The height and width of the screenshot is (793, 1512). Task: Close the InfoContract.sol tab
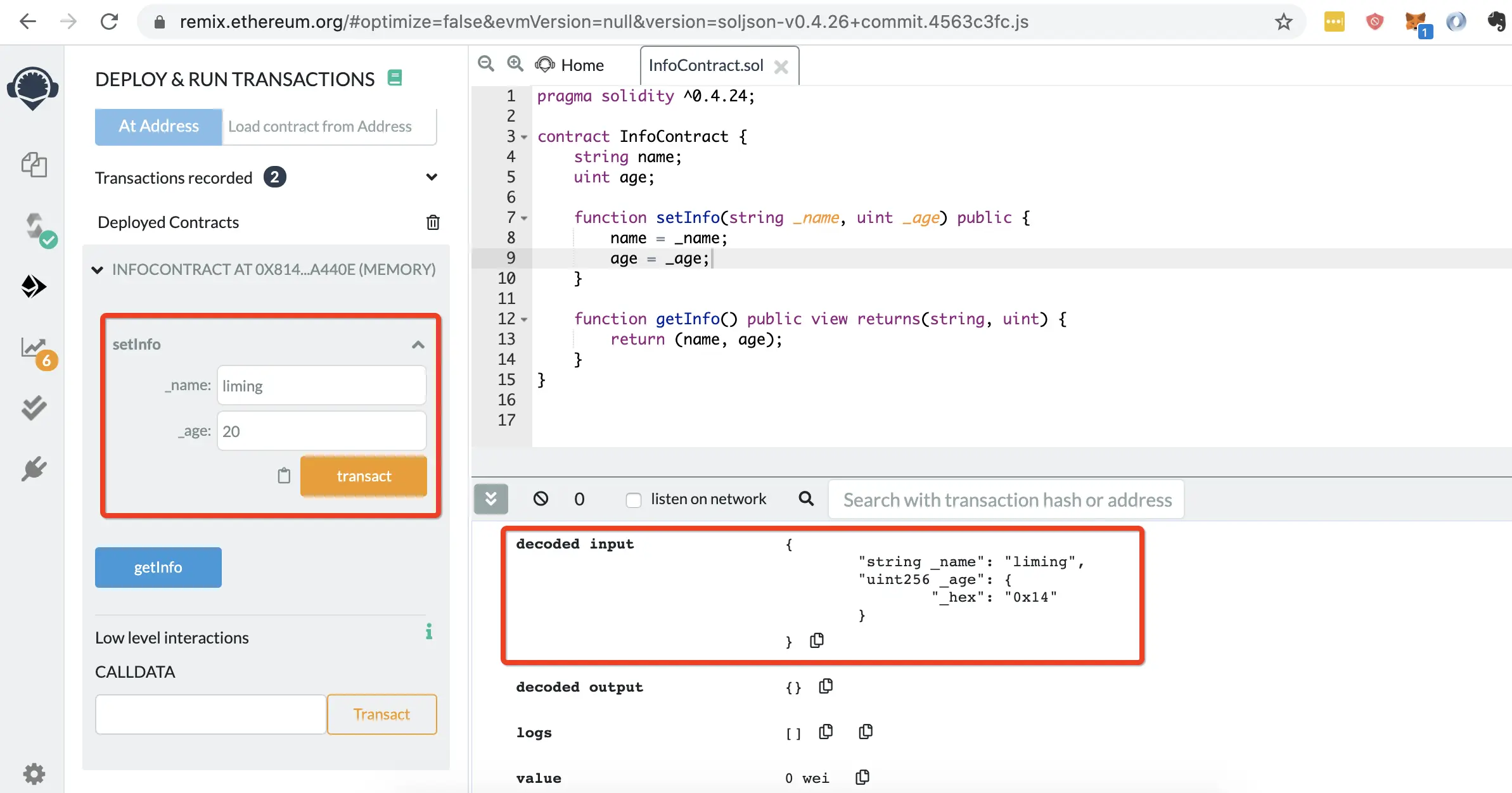coord(781,67)
